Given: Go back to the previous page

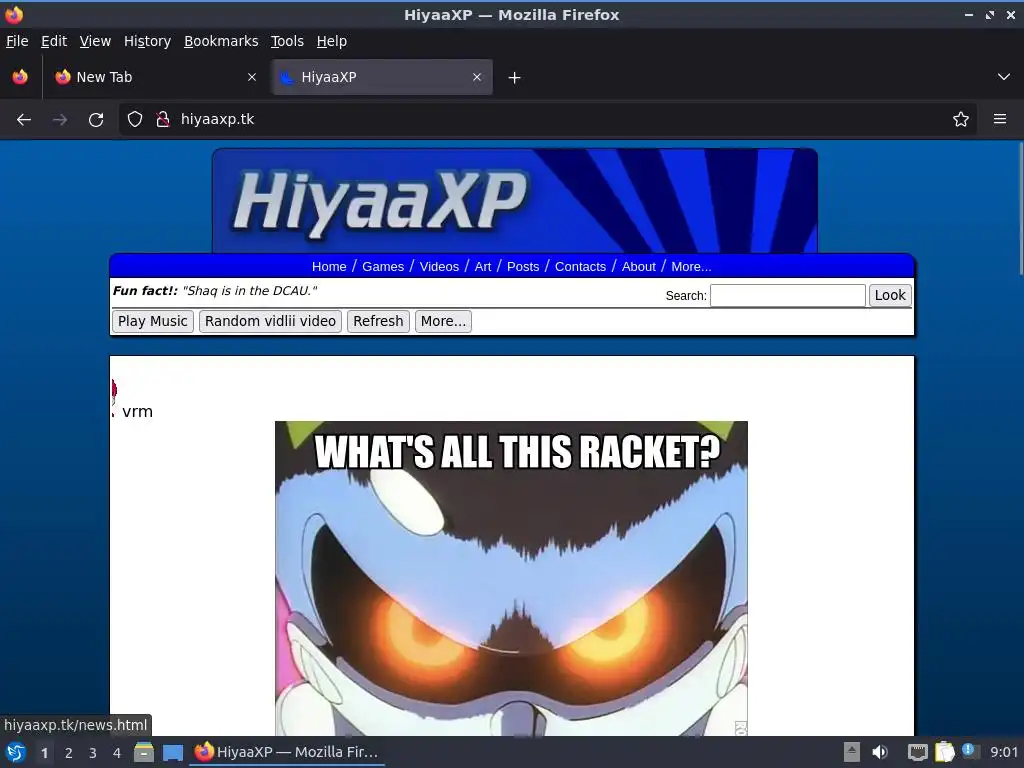Looking at the screenshot, I should coord(24,120).
